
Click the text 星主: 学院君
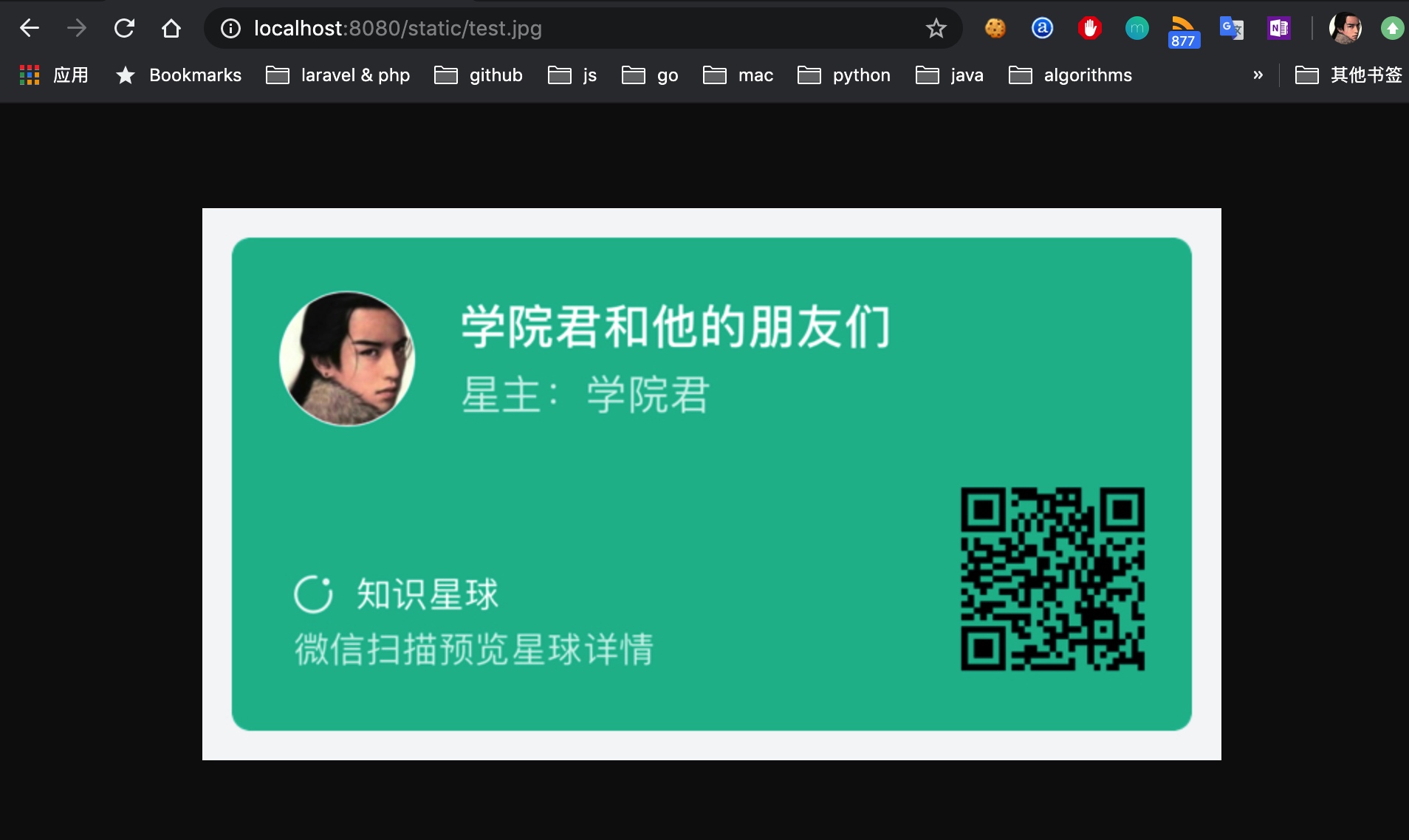point(586,394)
